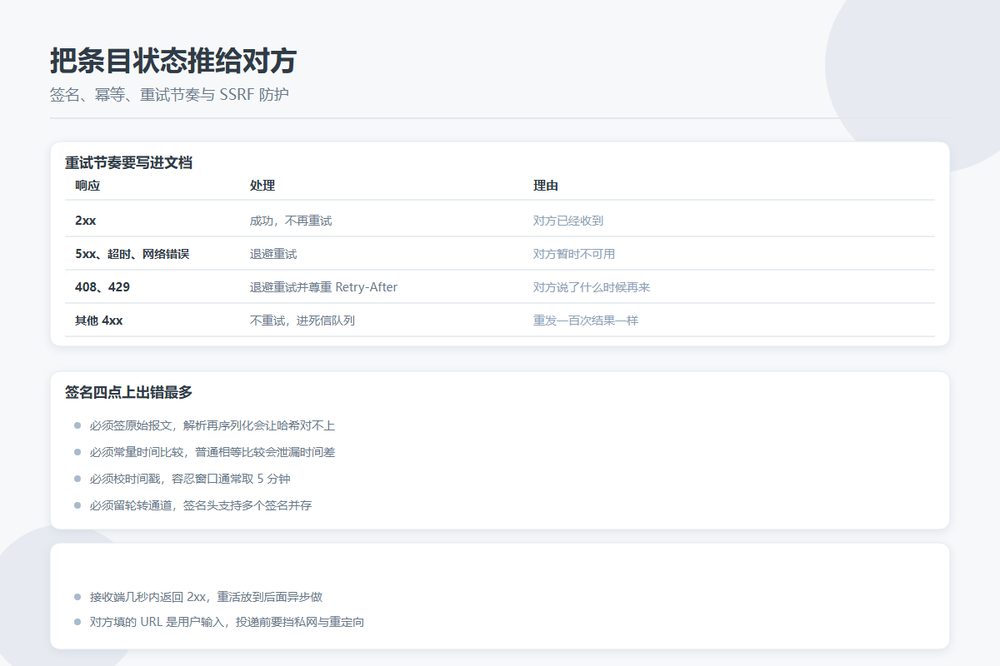Click the bullet 必须签原始报文
The width and height of the screenshot is (1000, 666).
(212, 426)
